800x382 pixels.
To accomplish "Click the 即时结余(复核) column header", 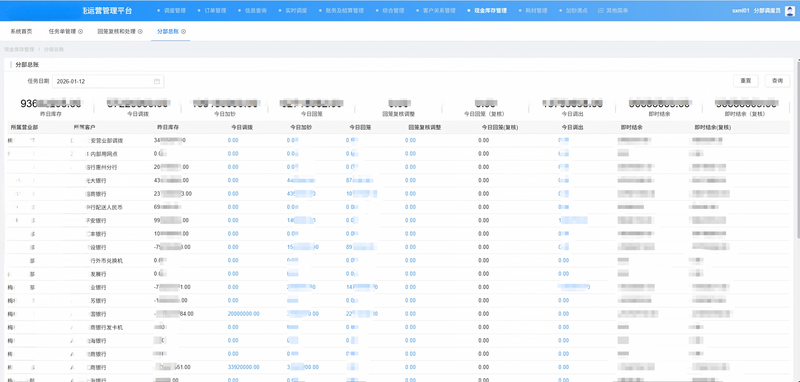I will pyautogui.click(x=713, y=127).
